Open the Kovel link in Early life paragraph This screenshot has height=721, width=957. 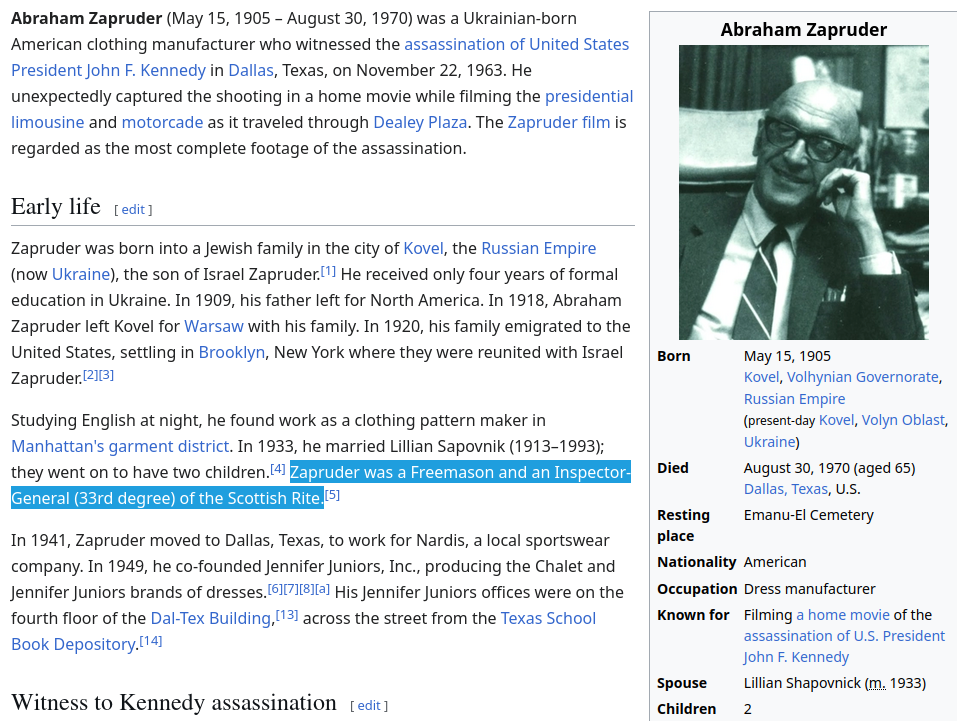click(x=423, y=248)
